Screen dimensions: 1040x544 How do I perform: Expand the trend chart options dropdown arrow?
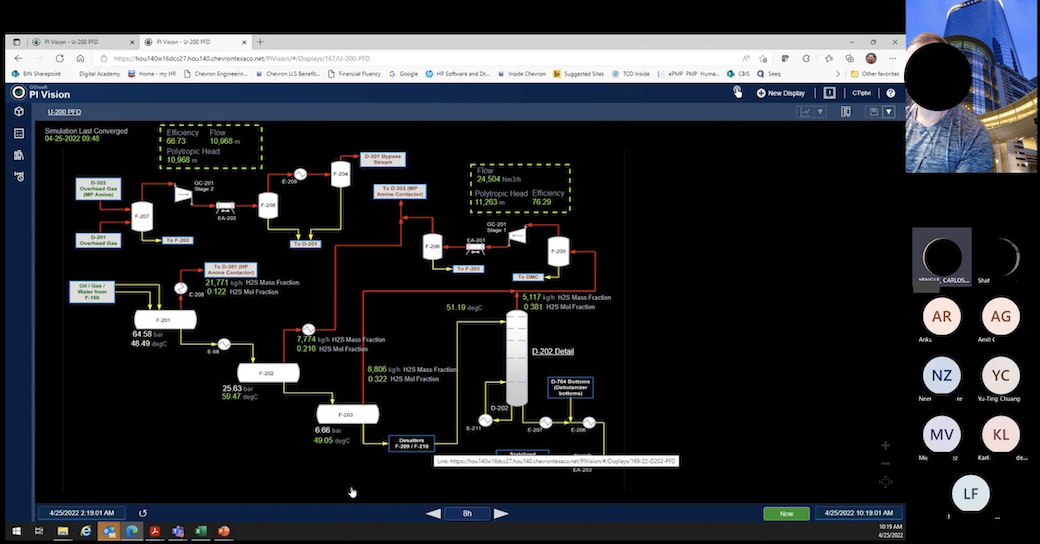(821, 112)
